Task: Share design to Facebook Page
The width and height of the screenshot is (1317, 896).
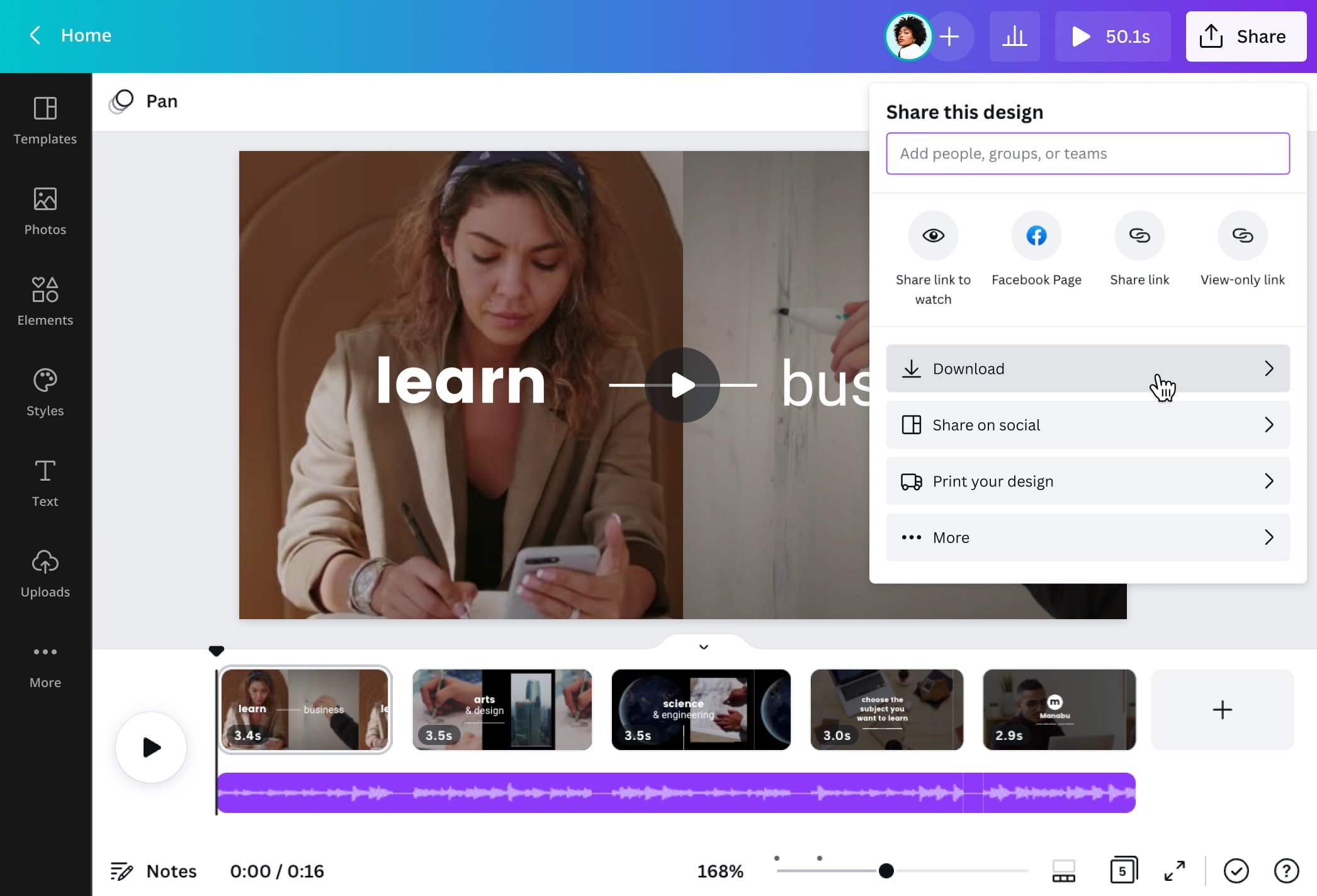Action: [1036, 235]
